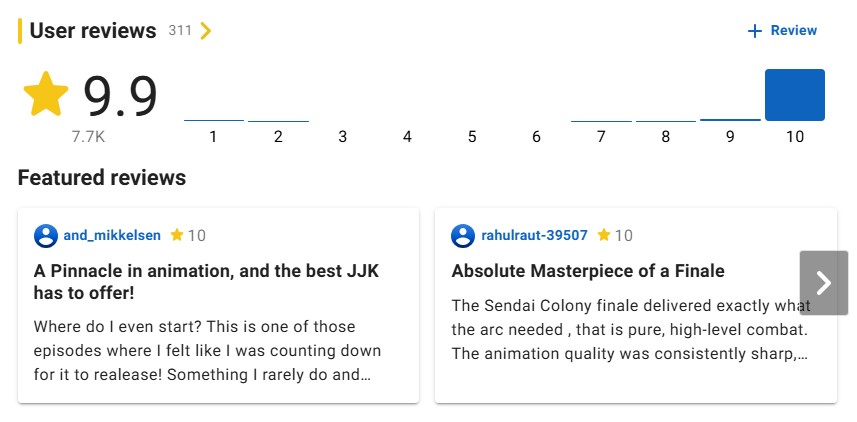Open the User reviews heading link

pos(93,31)
